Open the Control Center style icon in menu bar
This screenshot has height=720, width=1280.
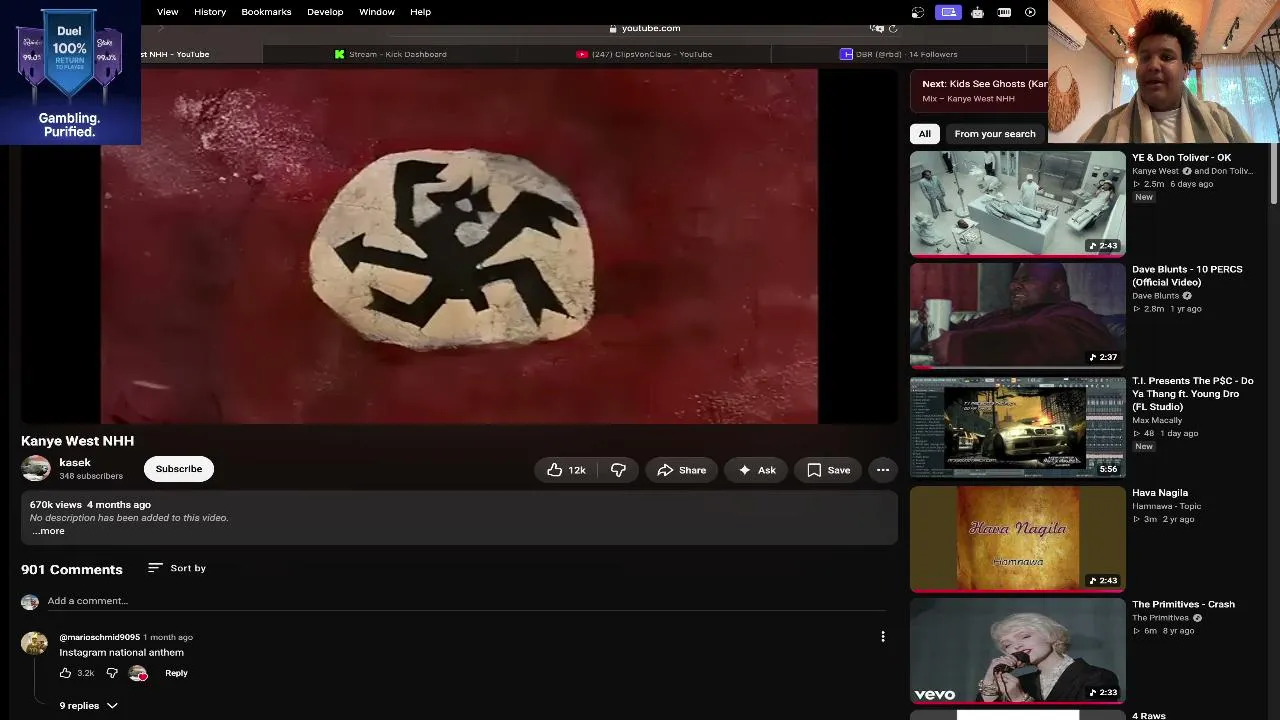(918, 12)
